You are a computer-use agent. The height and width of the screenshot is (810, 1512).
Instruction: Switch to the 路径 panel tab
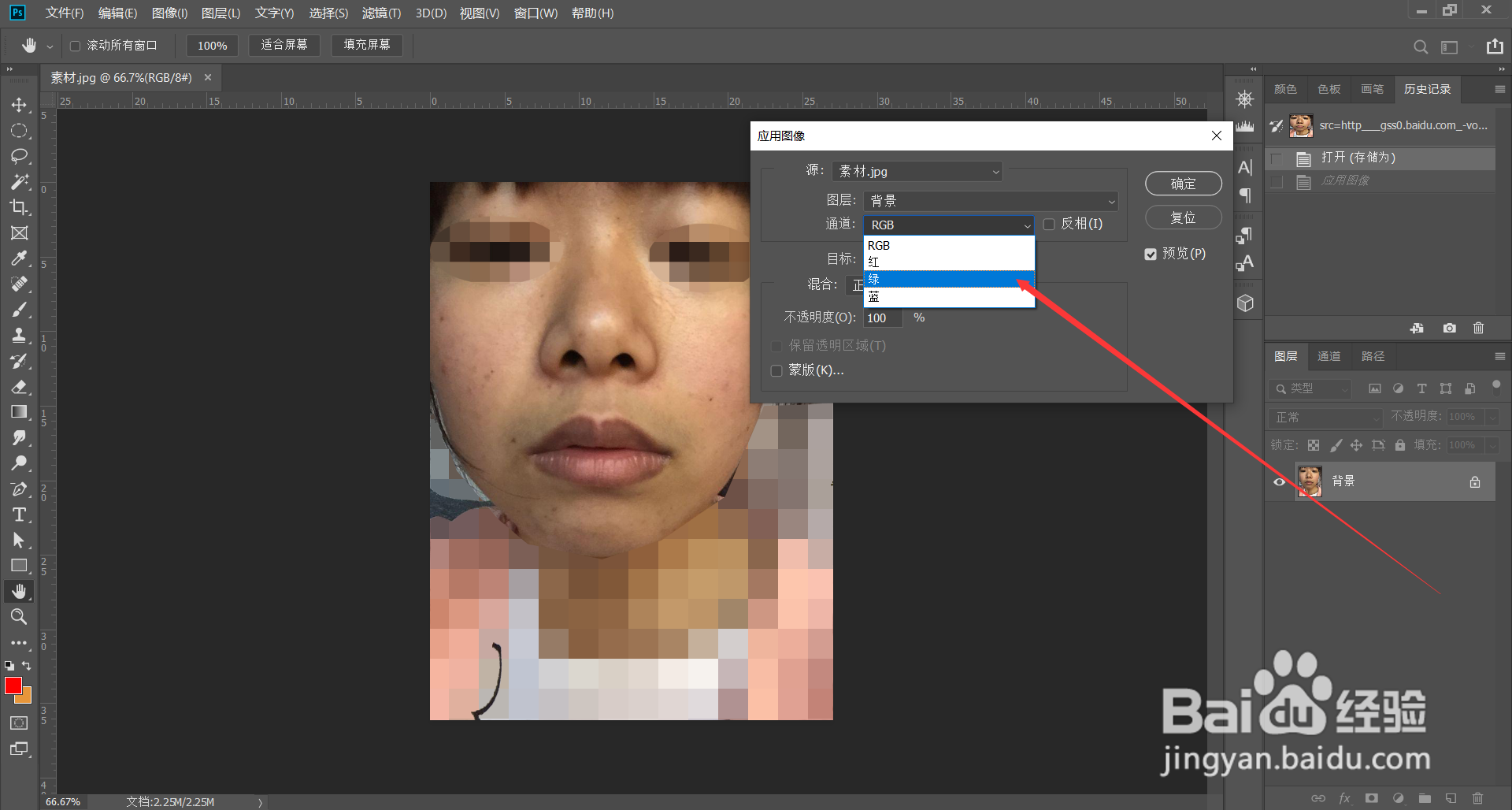1373,357
